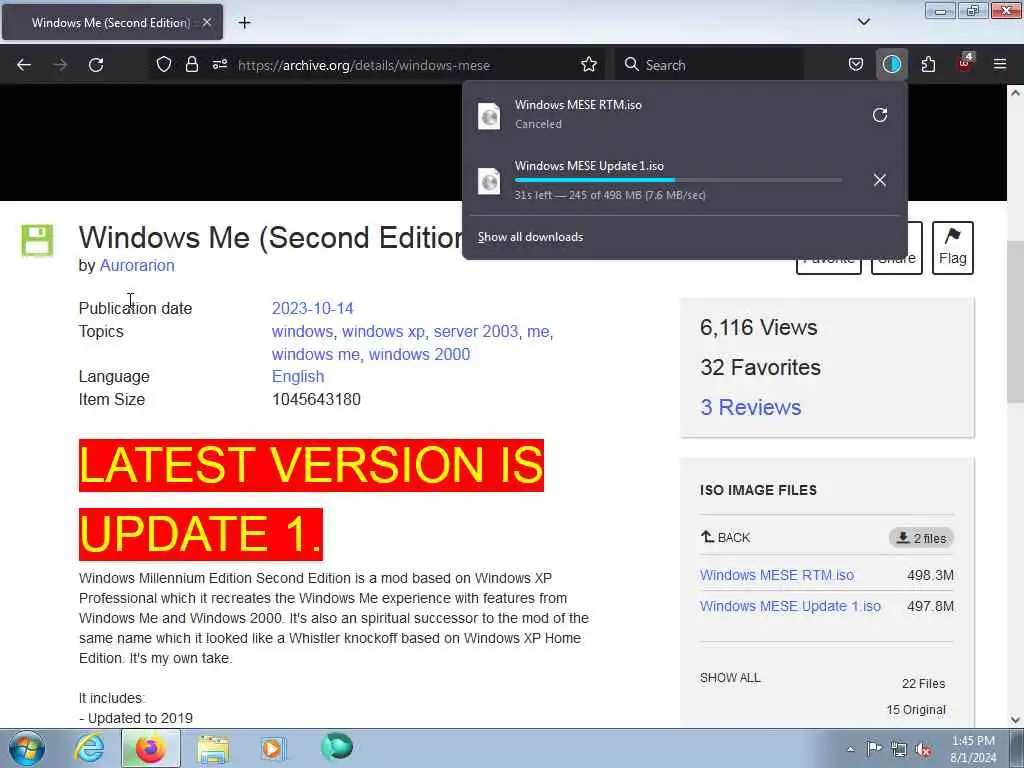Open uploader Aurorarion's profile
The width and height of the screenshot is (1024, 768).
137,266
